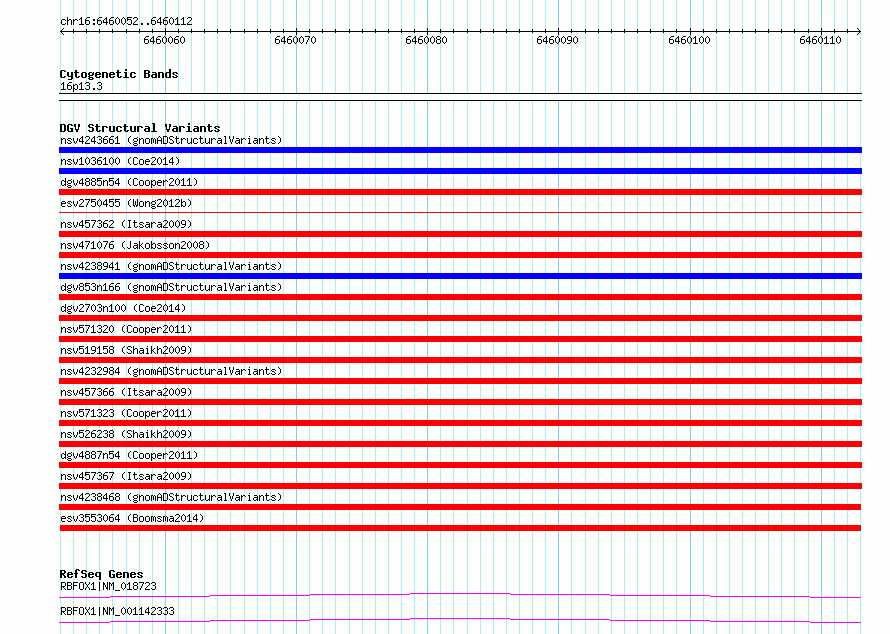Click ruler tick label 6460100
The height and width of the screenshot is (634, 890).
[x=689, y=40]
